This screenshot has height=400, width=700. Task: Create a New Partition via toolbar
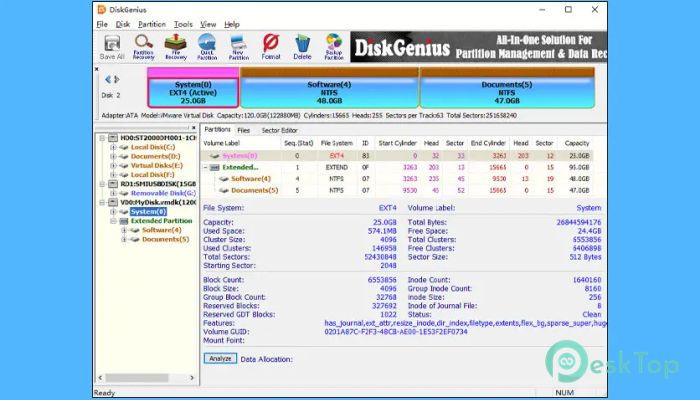click(239, 47)
